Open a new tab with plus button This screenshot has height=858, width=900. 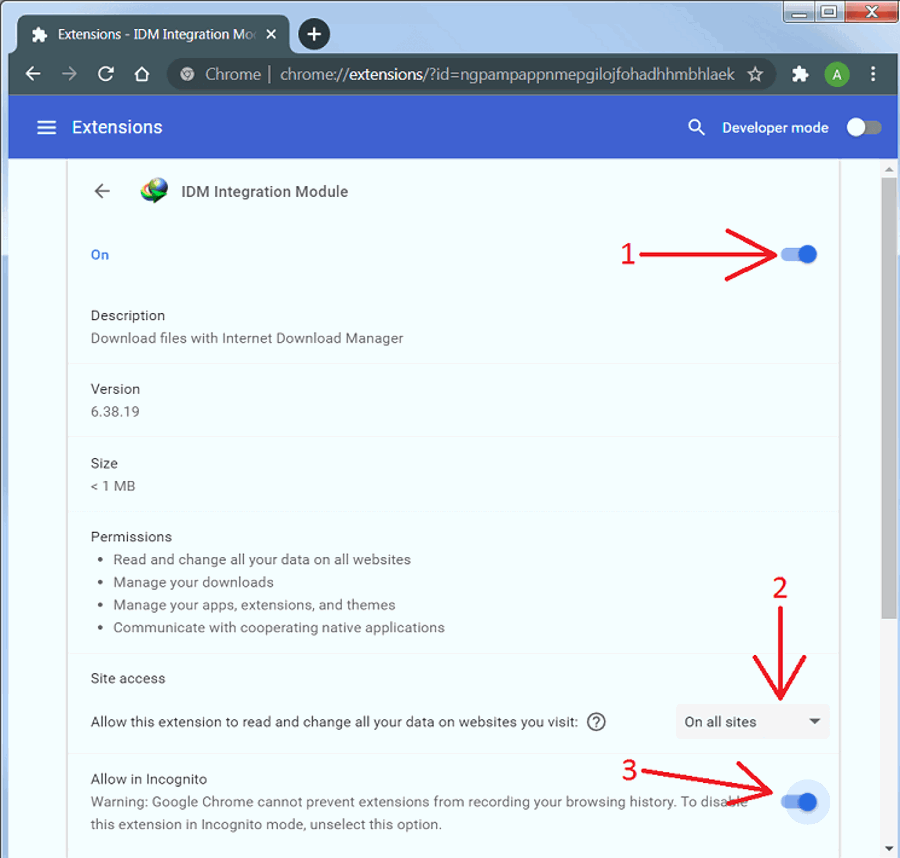[314, 34]
